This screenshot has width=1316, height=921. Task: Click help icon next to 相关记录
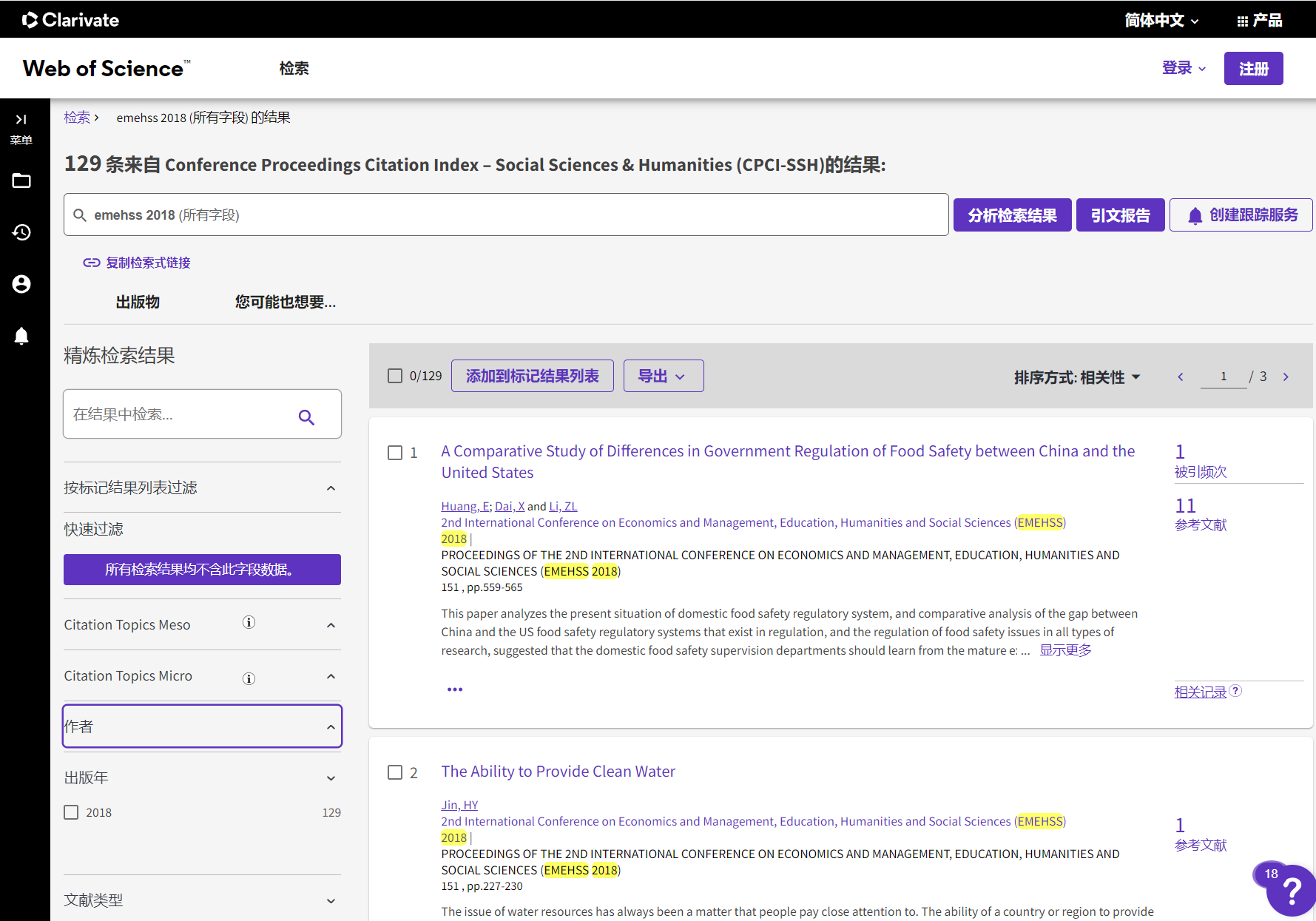point(1235,690)
